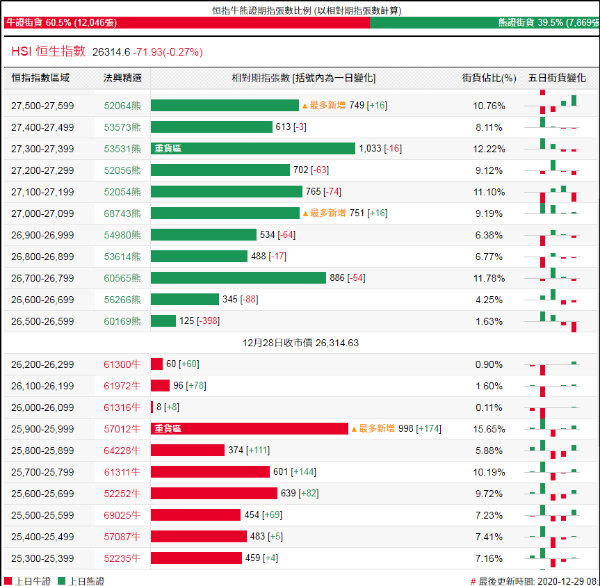Viewport: 600px width, 586px height.
Task: Click green 重貨區 bar in 27,300-27,399 row
Action: (253, 149)
